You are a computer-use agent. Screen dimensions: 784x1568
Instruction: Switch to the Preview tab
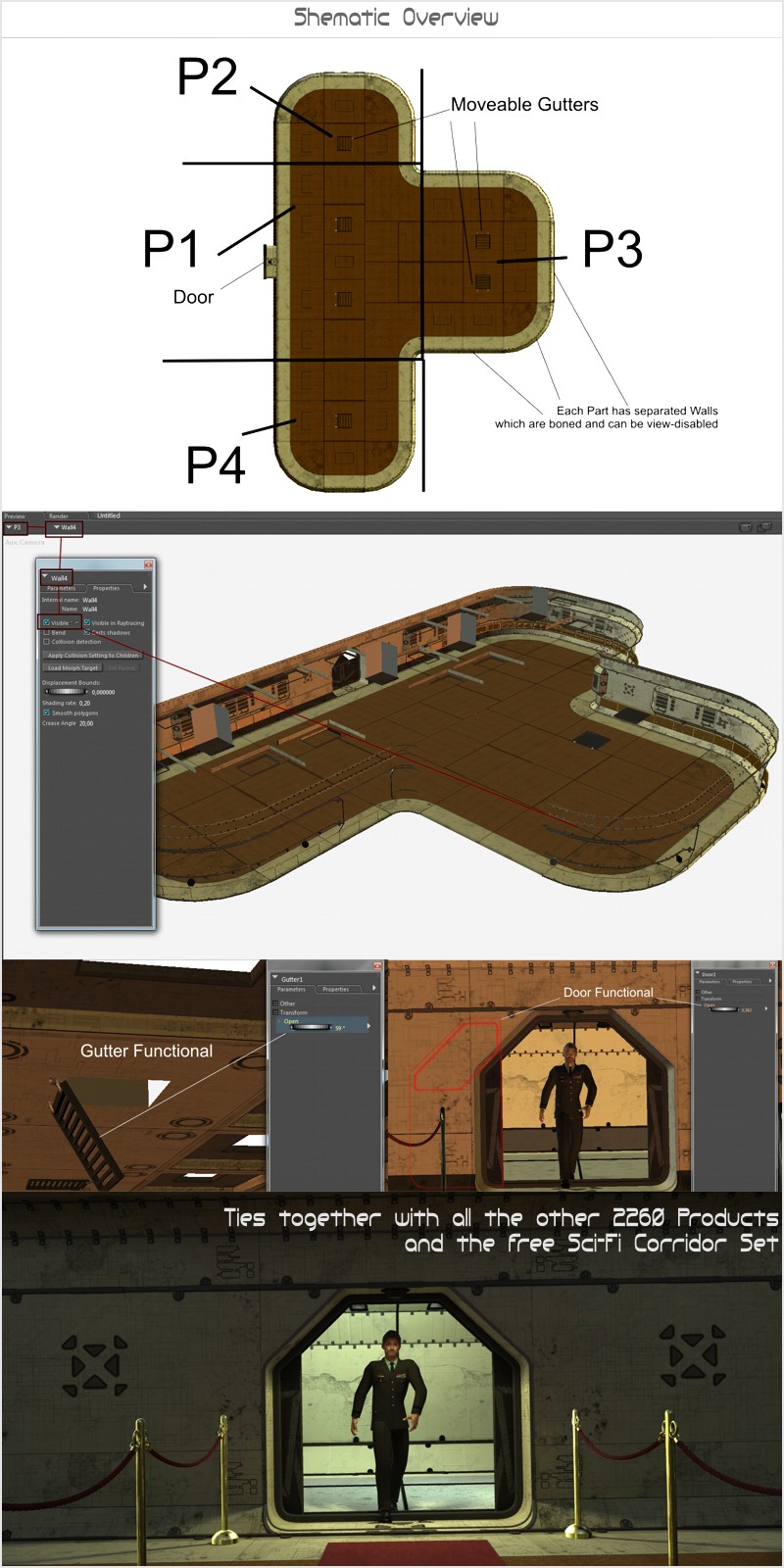click(x=15, y=516)
